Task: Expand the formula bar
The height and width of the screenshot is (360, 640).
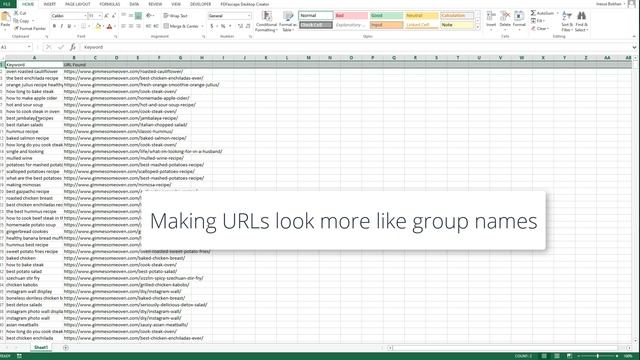Action: 634,47
